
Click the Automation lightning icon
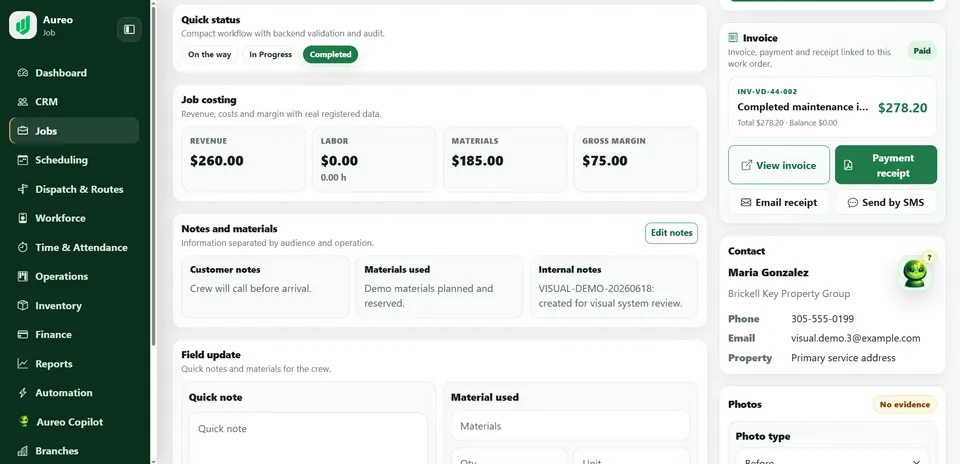(x=23, y=392)
